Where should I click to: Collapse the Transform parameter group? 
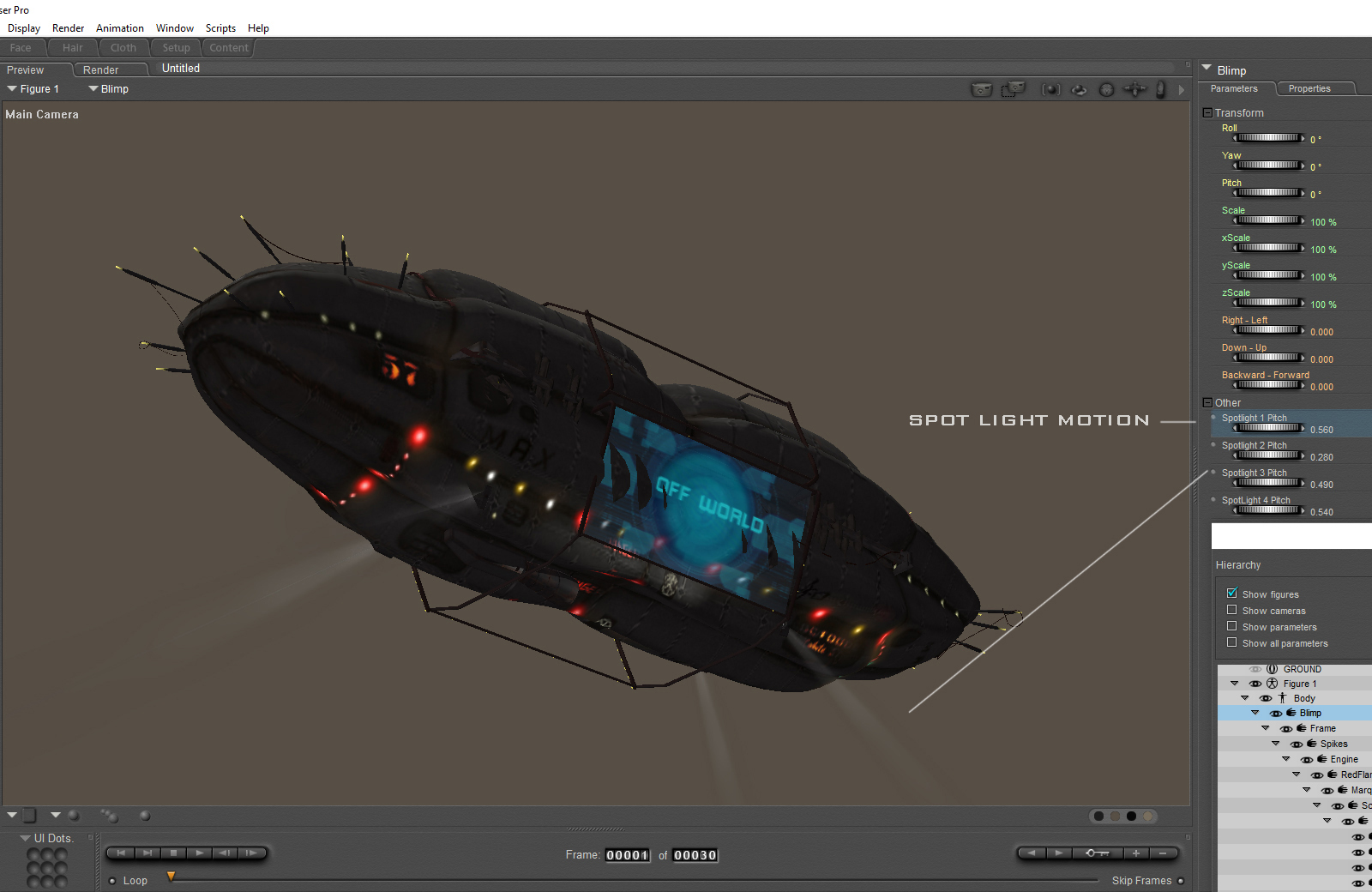click(x=1207, y=112)
